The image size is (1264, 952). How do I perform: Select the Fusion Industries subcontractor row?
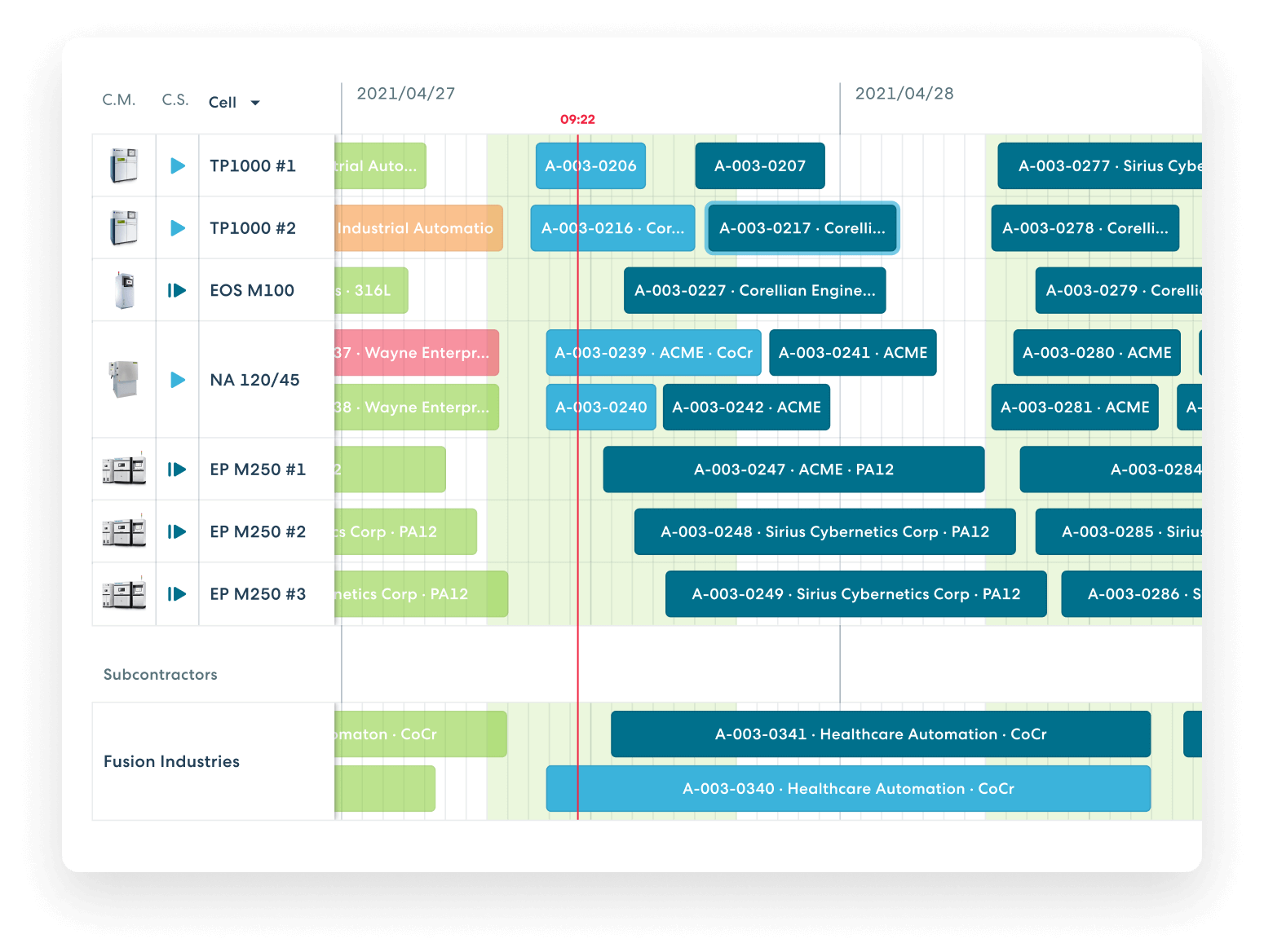pyautogui.click(x=213, y=761)
